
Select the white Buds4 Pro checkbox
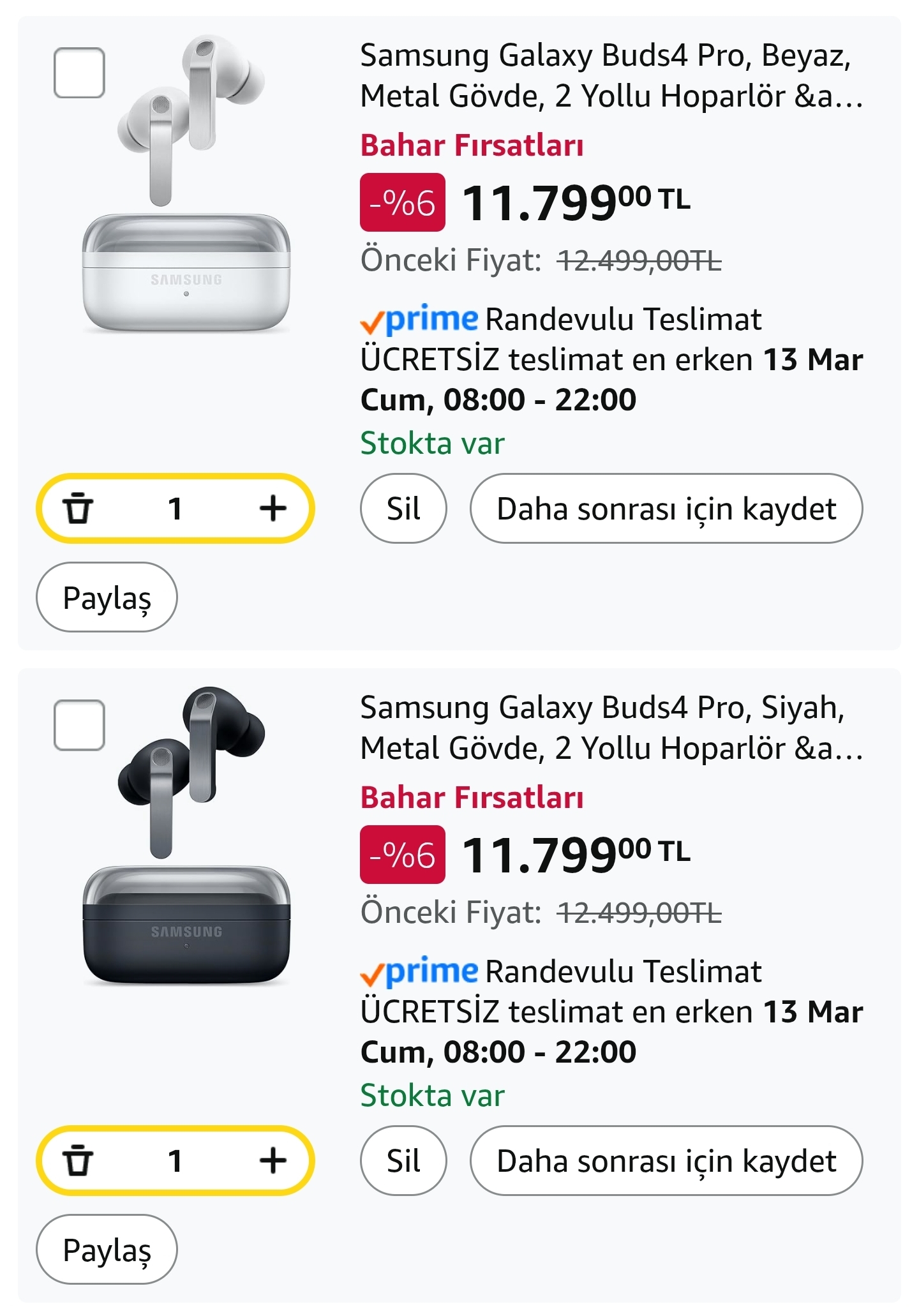click(x=80, y=73)
